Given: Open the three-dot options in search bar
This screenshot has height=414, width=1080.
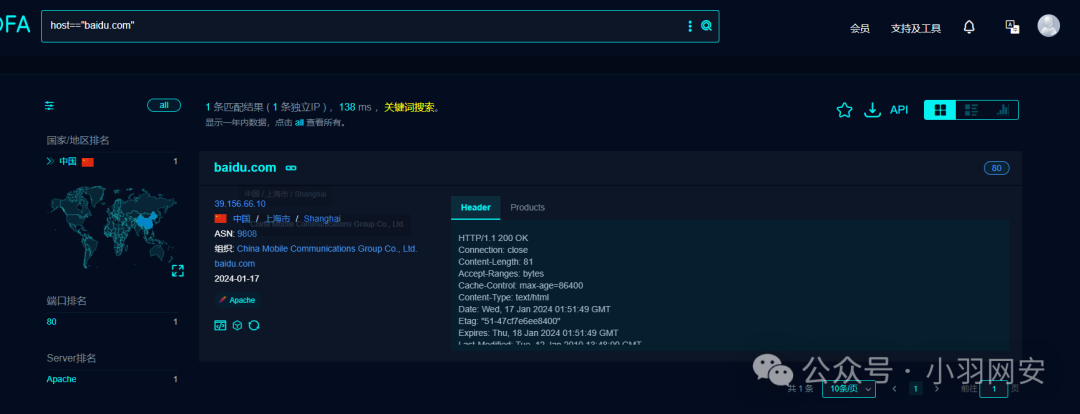Looking at the screenshot, I should point(690,26).
